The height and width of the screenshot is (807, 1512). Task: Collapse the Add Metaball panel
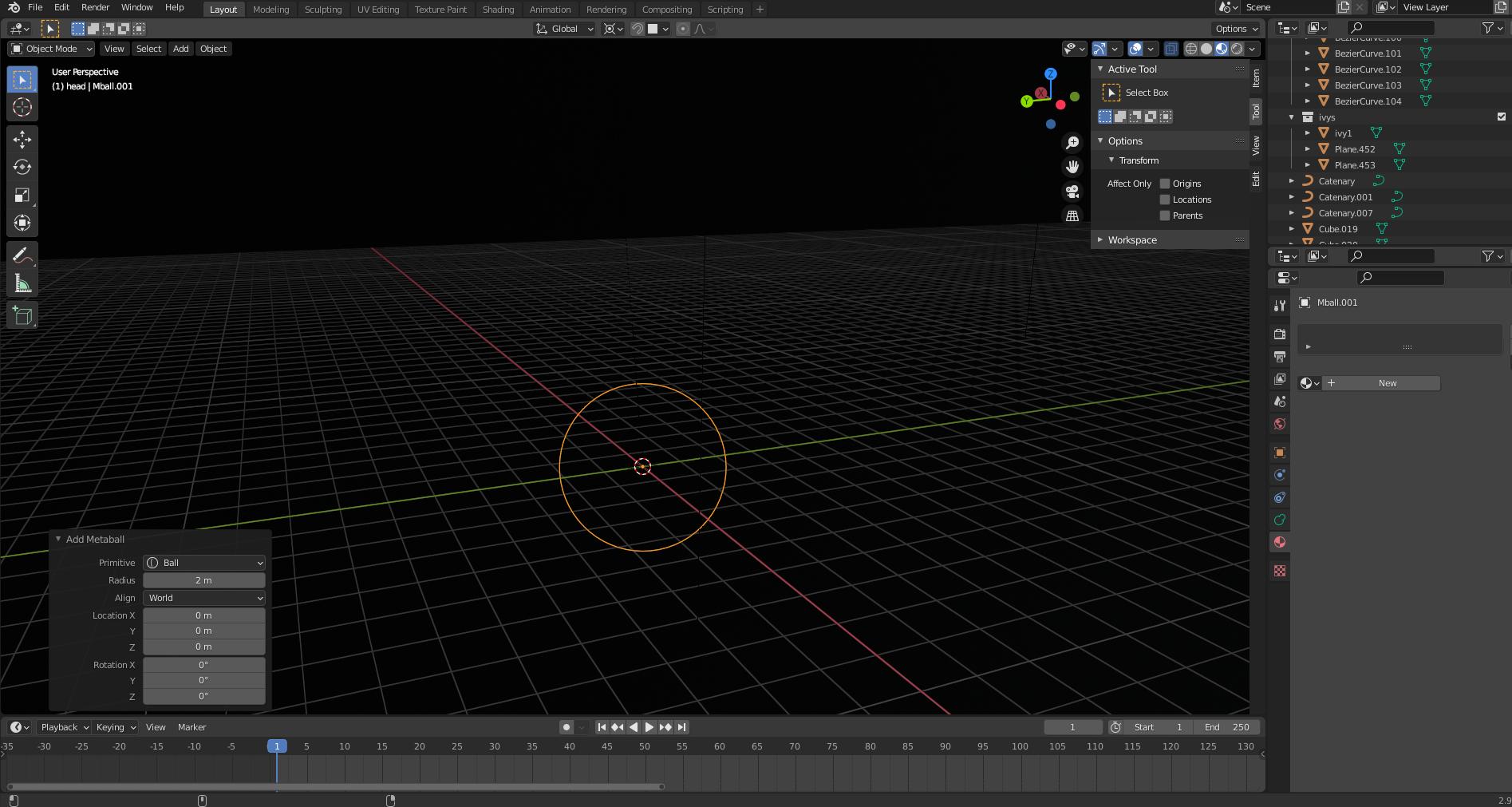pos(58,539)
